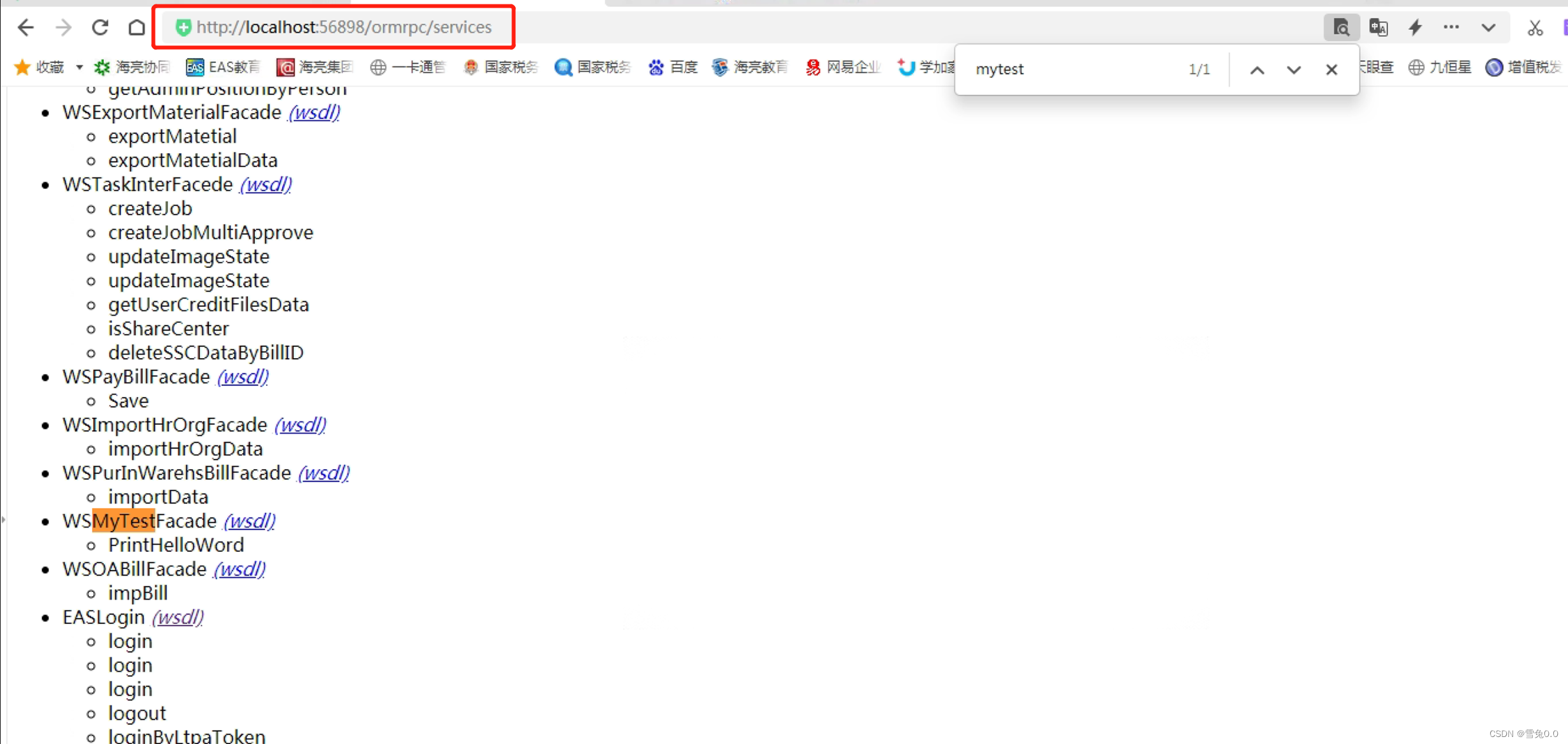Open the WSMyTestFacade wsdl link
1568x744 pixels.
click(x=249, y=521)
